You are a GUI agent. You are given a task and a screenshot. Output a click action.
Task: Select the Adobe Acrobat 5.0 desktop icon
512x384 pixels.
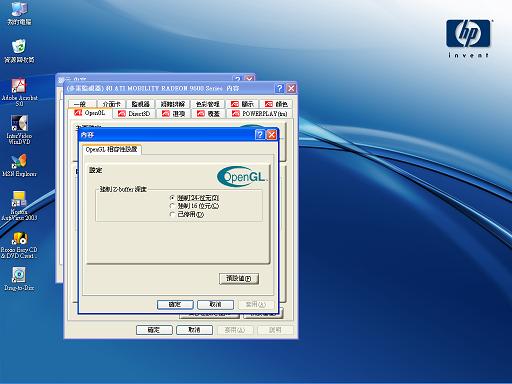[x=19, y=92]
